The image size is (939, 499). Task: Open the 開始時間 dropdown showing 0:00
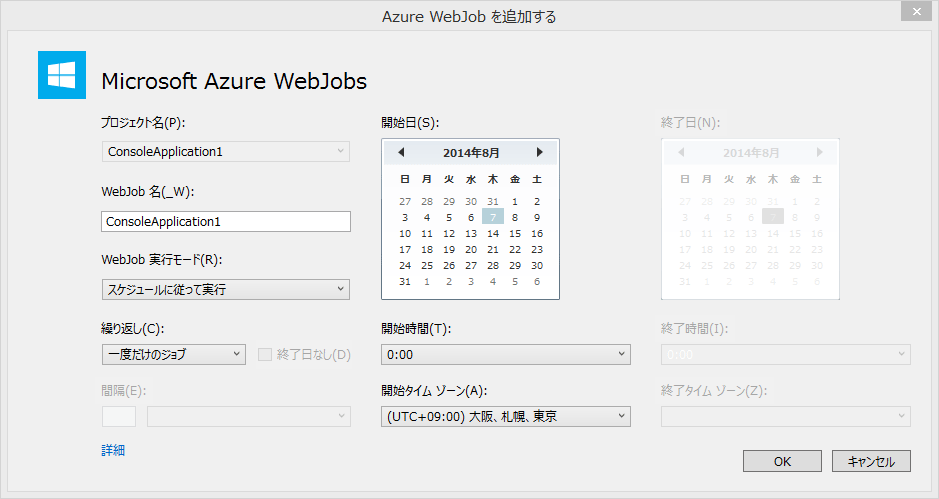point(505,355)
